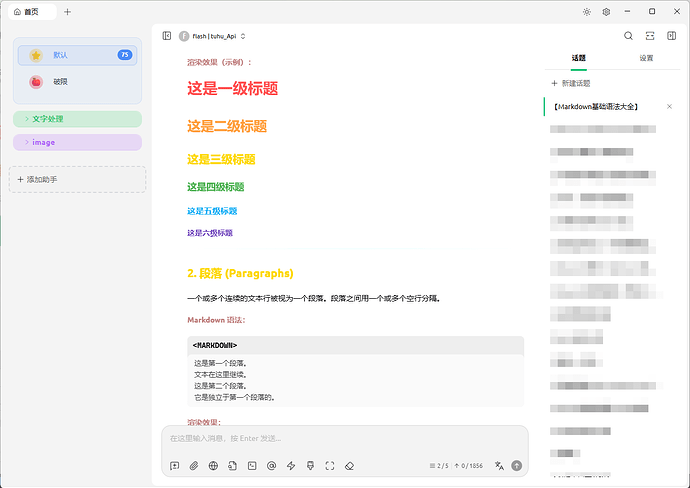Viewport: 690px width, 488px height.
Task: Click the 这是六级标题 heading
Action: click(210, 233)
